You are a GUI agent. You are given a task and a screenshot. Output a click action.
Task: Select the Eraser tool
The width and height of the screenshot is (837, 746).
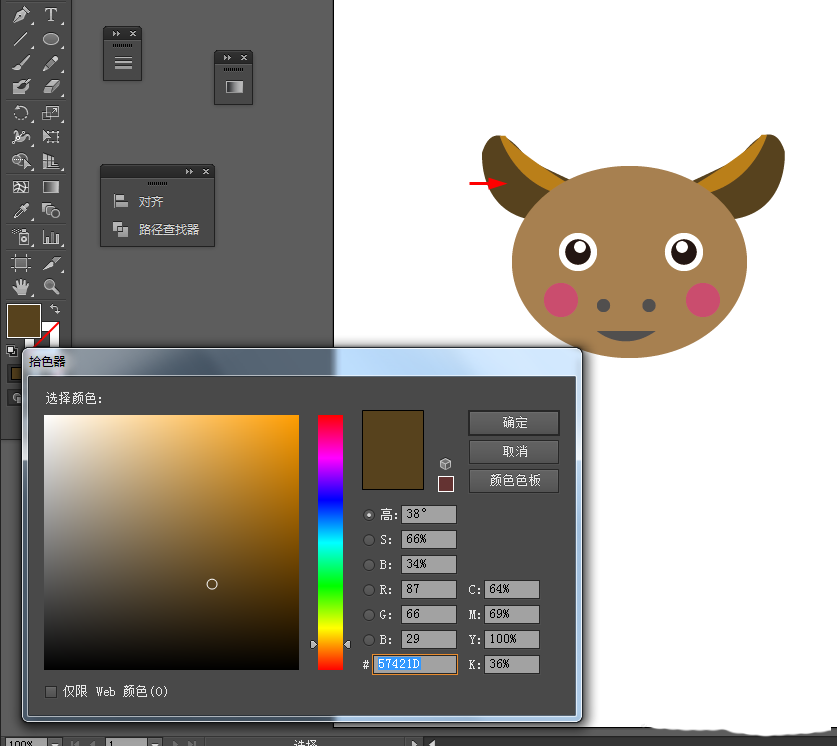point(51,86)
